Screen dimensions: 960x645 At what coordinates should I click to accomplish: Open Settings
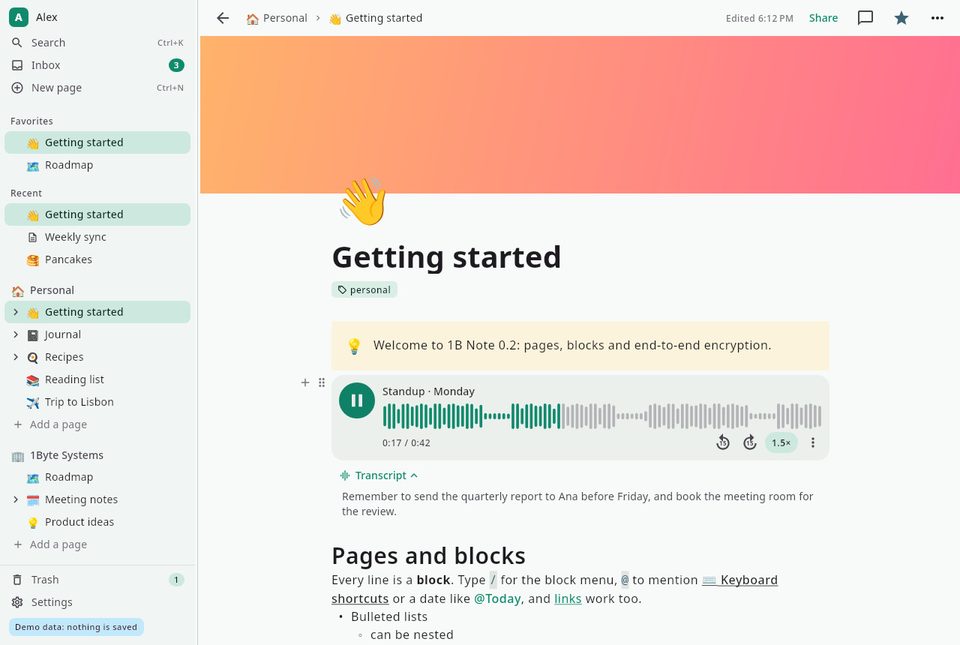pyautogui.click(x=98, y=602)
